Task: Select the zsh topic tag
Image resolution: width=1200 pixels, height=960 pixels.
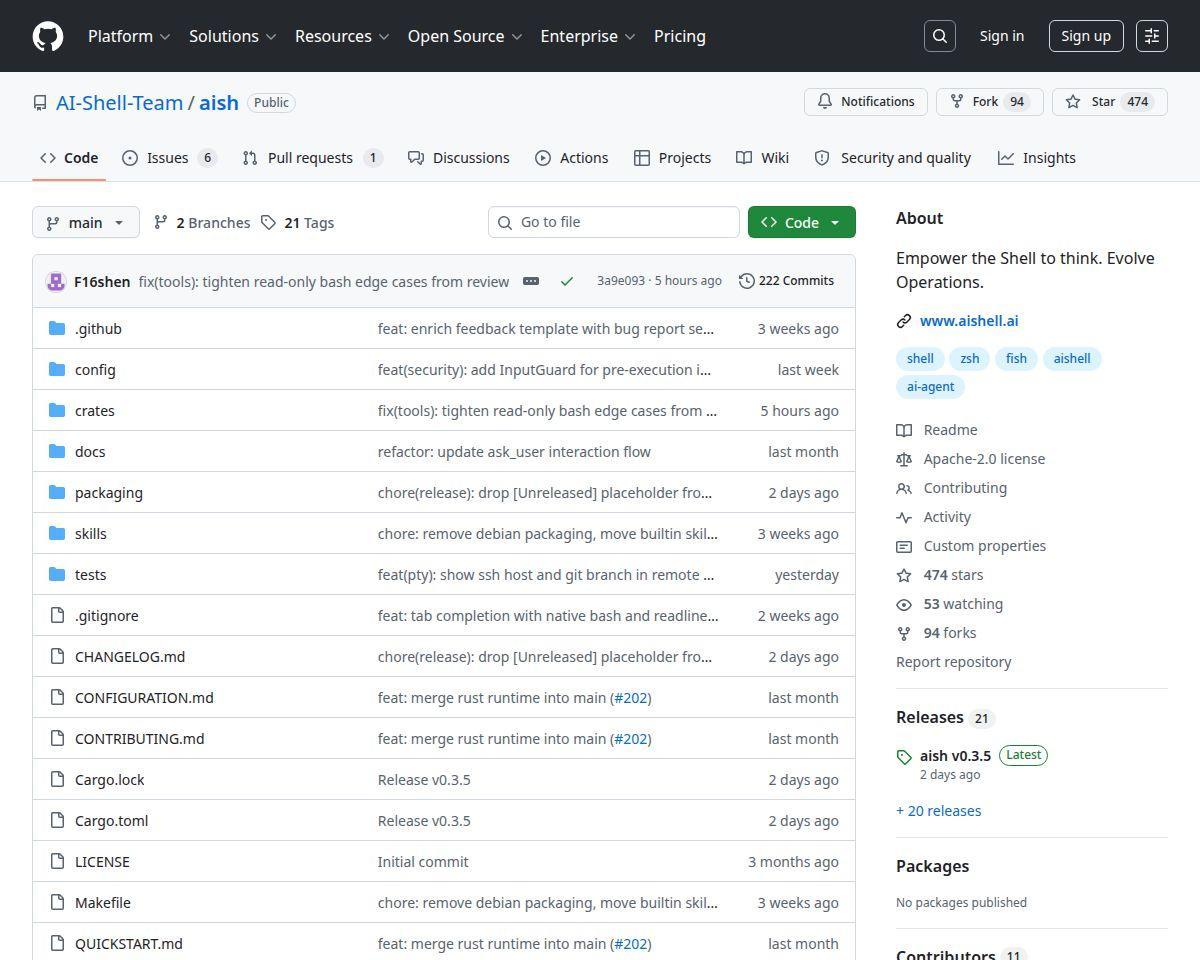Action: click(x=970, y=359)
